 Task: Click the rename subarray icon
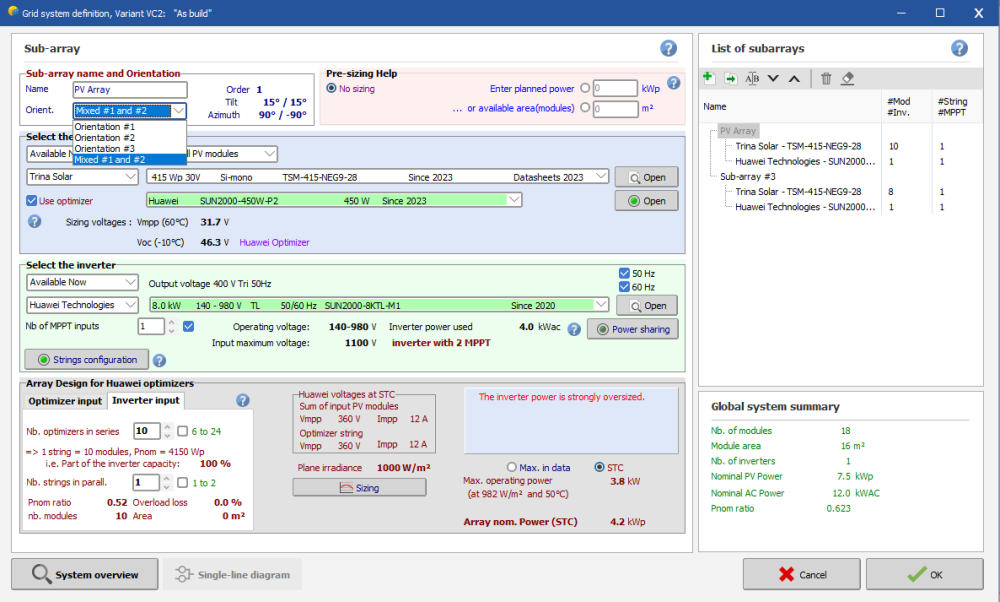click(752, 78)
